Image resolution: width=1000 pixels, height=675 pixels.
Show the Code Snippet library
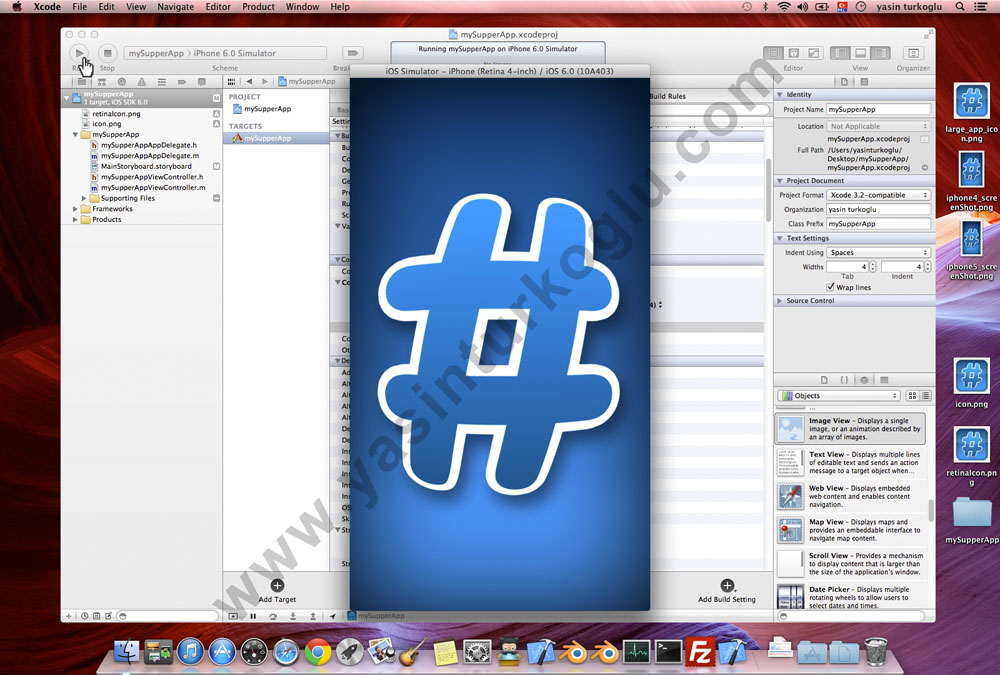844,380
